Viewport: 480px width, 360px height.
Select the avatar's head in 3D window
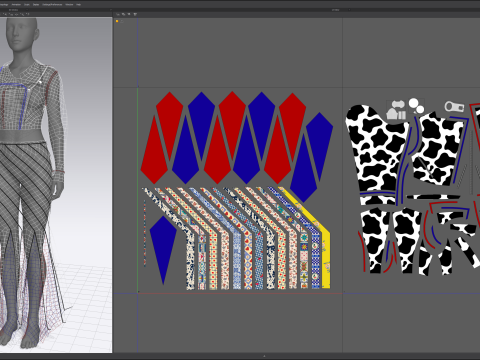point(23,33)
